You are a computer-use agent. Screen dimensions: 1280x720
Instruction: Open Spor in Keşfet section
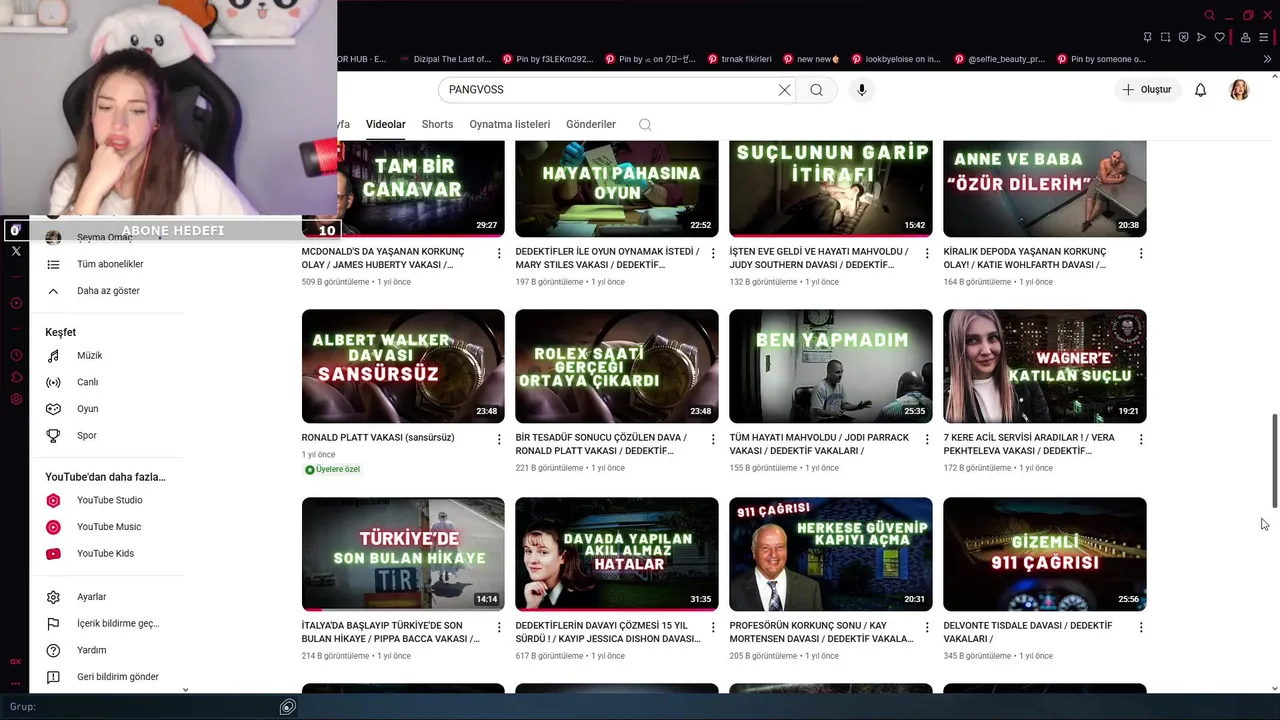pos(86,436)
